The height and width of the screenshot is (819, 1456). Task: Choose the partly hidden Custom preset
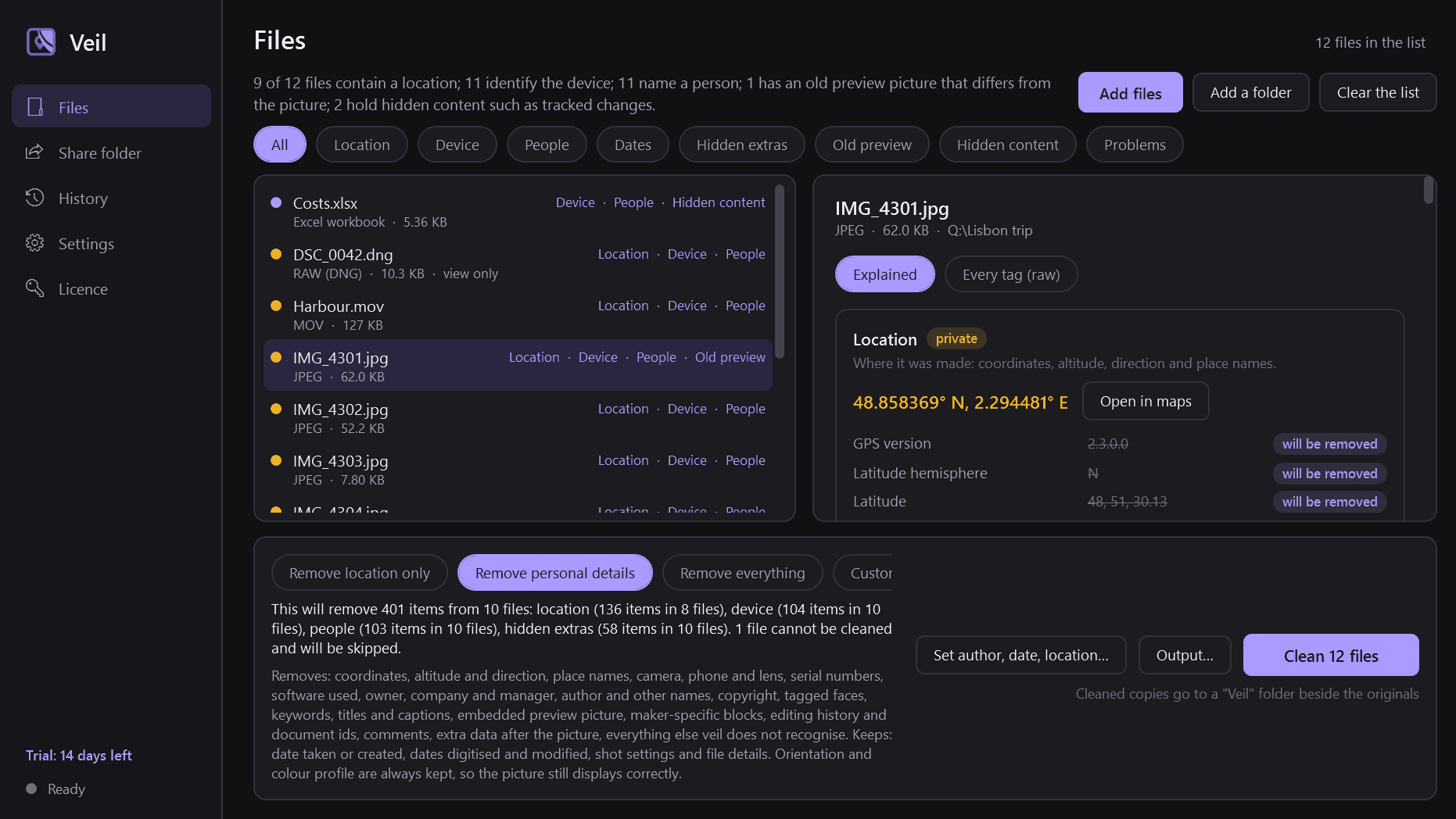tap(863, 573)
